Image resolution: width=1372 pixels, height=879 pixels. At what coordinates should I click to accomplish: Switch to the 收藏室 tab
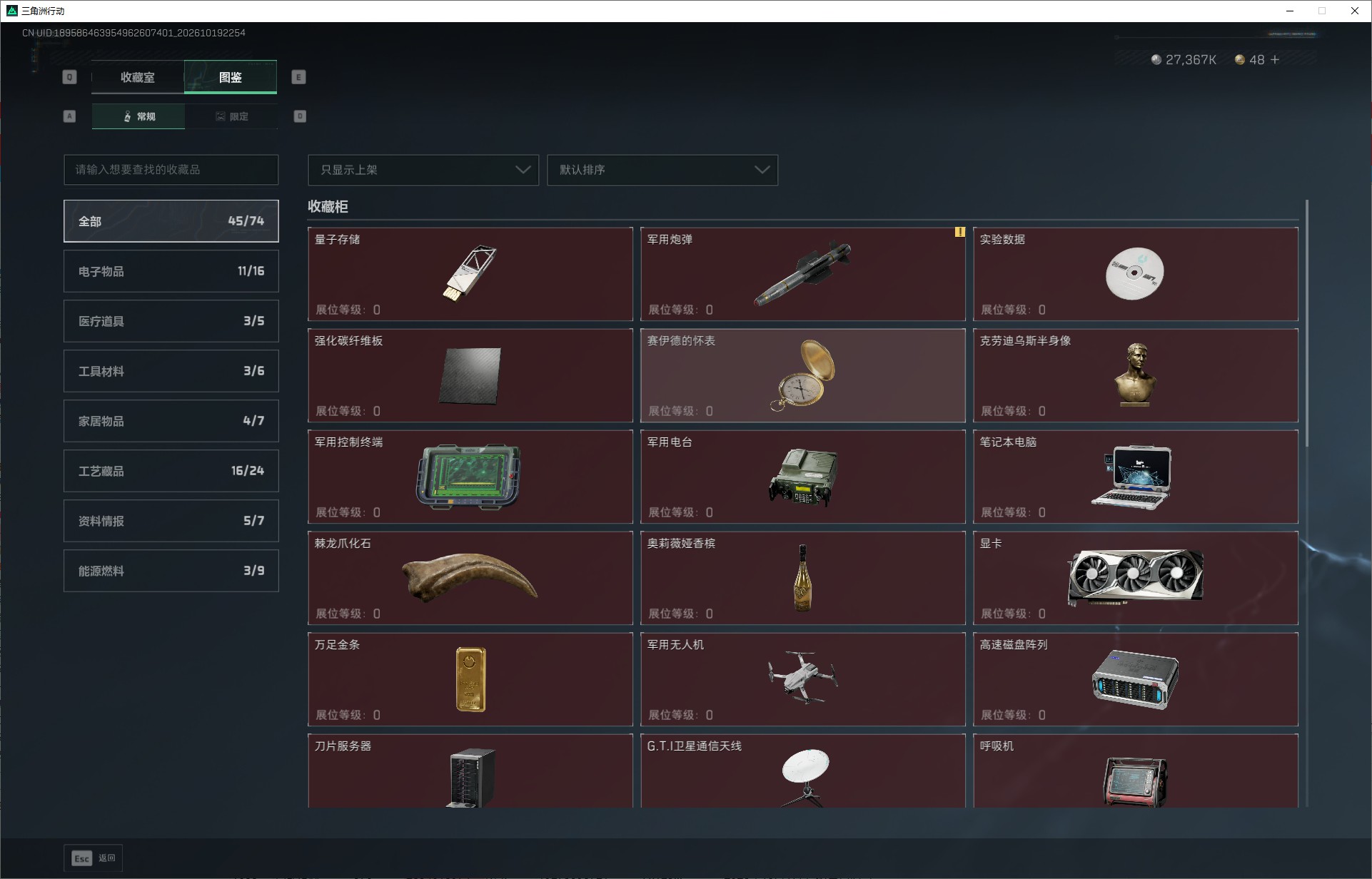[x=138, y=77]
